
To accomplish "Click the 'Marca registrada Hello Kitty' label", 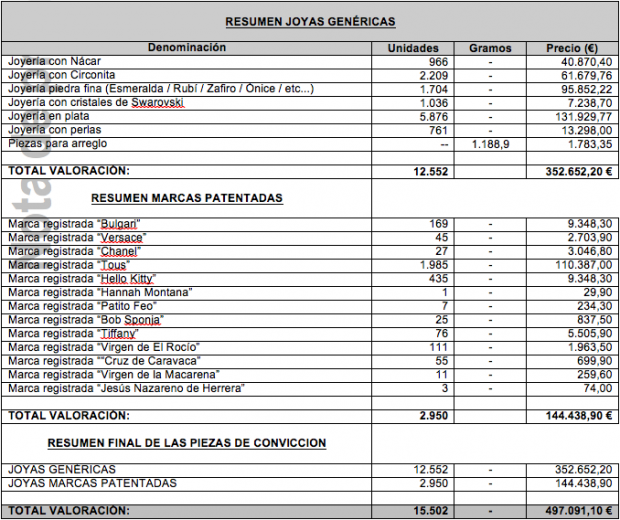I will (x=82, y=279).
